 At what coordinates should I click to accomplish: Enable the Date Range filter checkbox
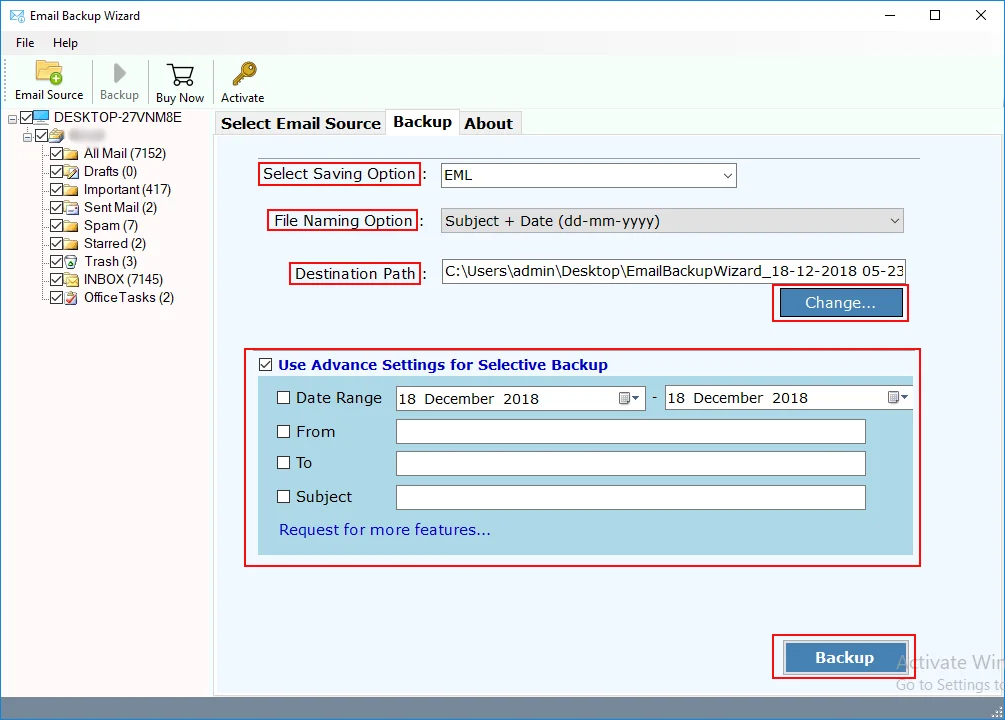tap(284, 398)
